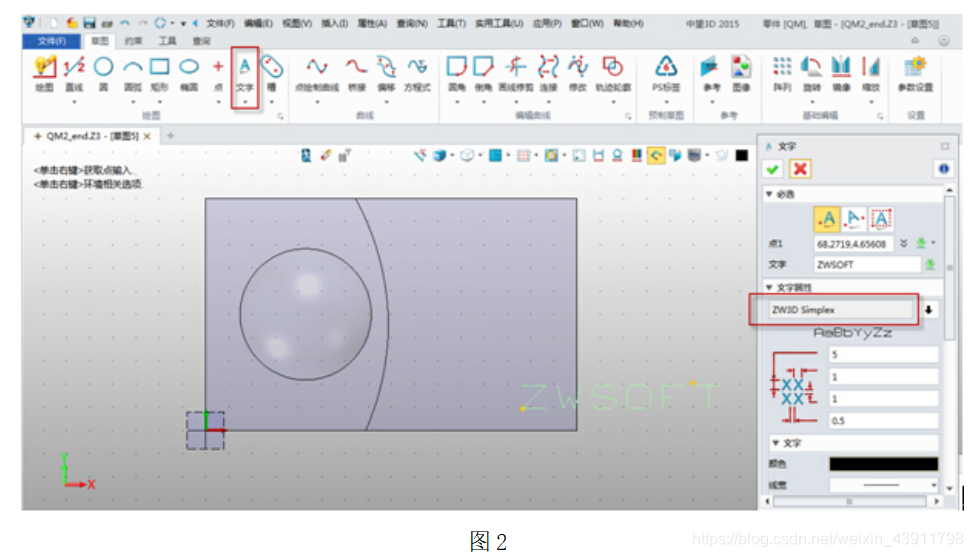
Task: Click the text height field showing 5
Action: tap(884, 355)
